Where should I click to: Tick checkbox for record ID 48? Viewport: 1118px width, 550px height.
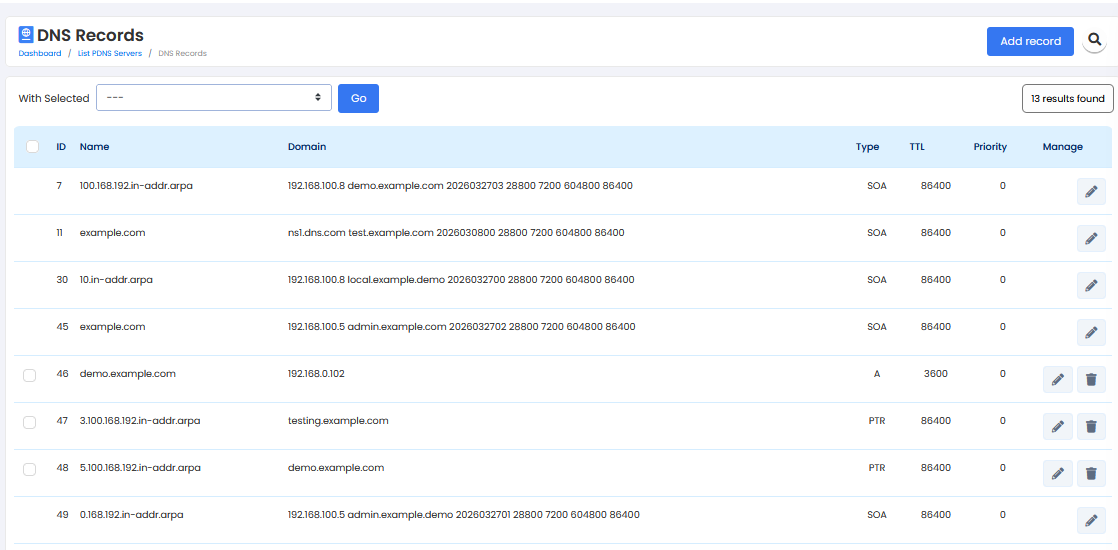[x=29, y=469]
